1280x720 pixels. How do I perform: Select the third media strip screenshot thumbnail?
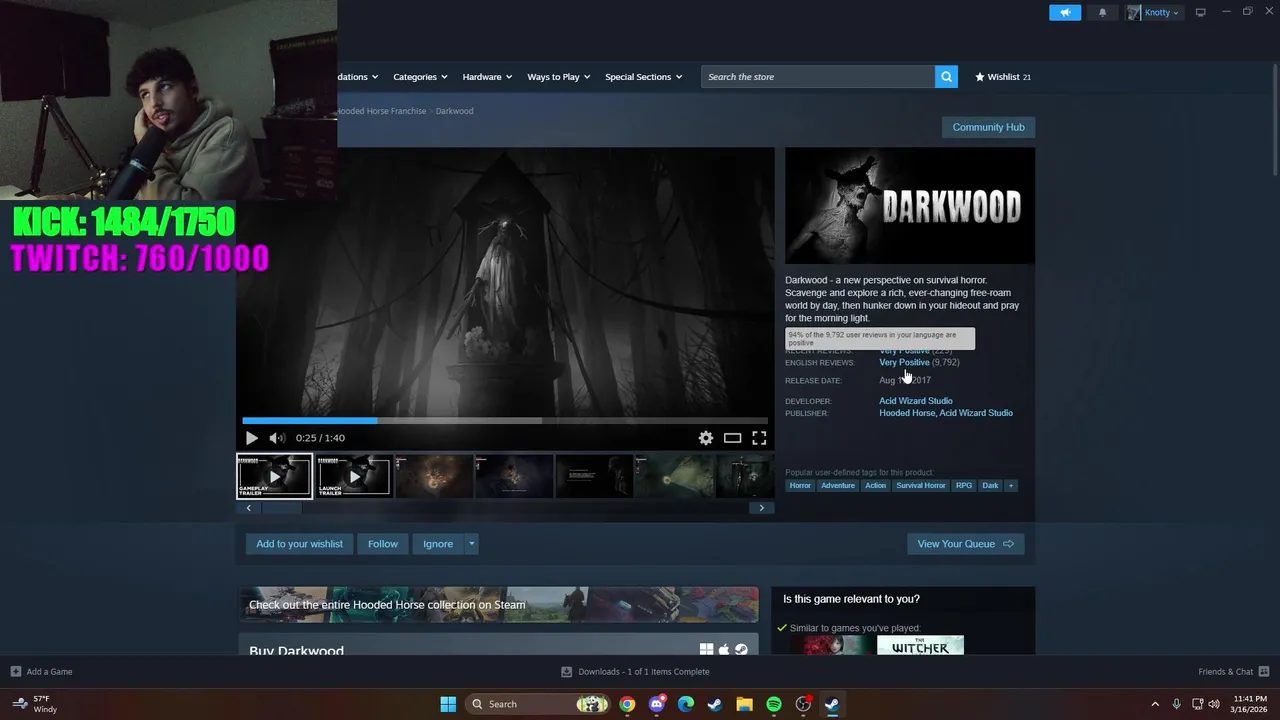(434, 476)
